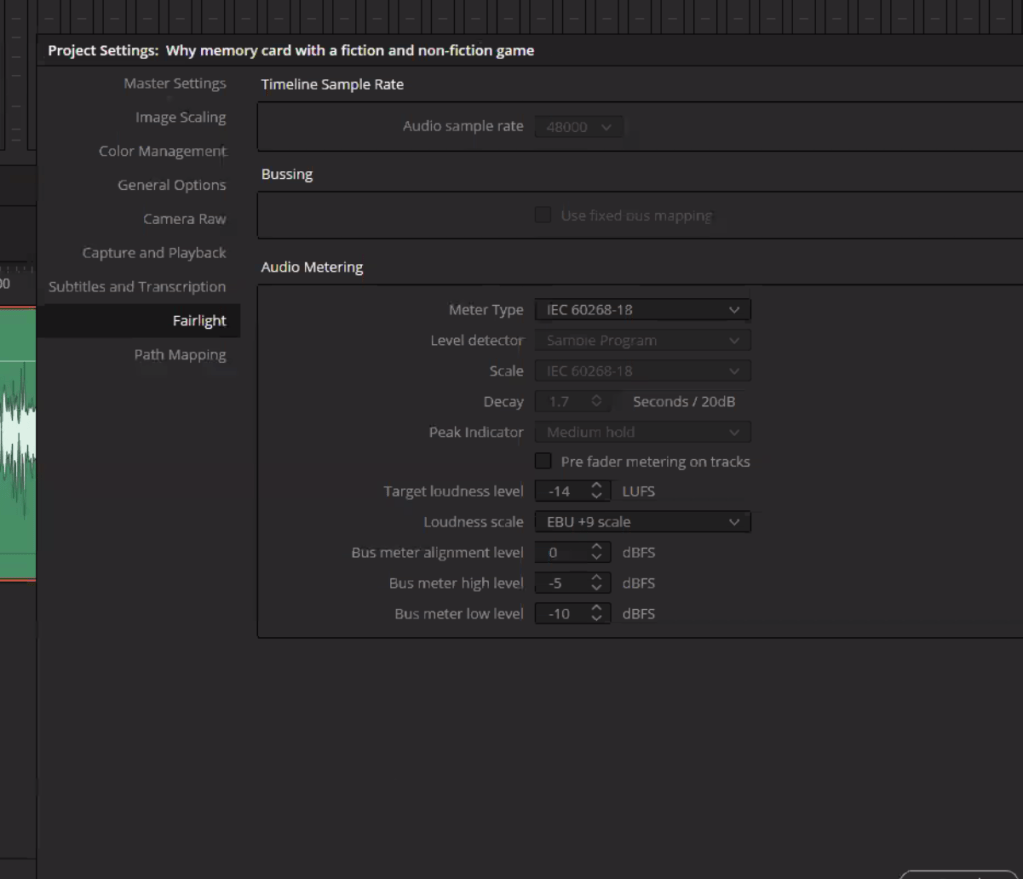
Task: Click the Bus meter low level field
Action: tap(562, 613)
